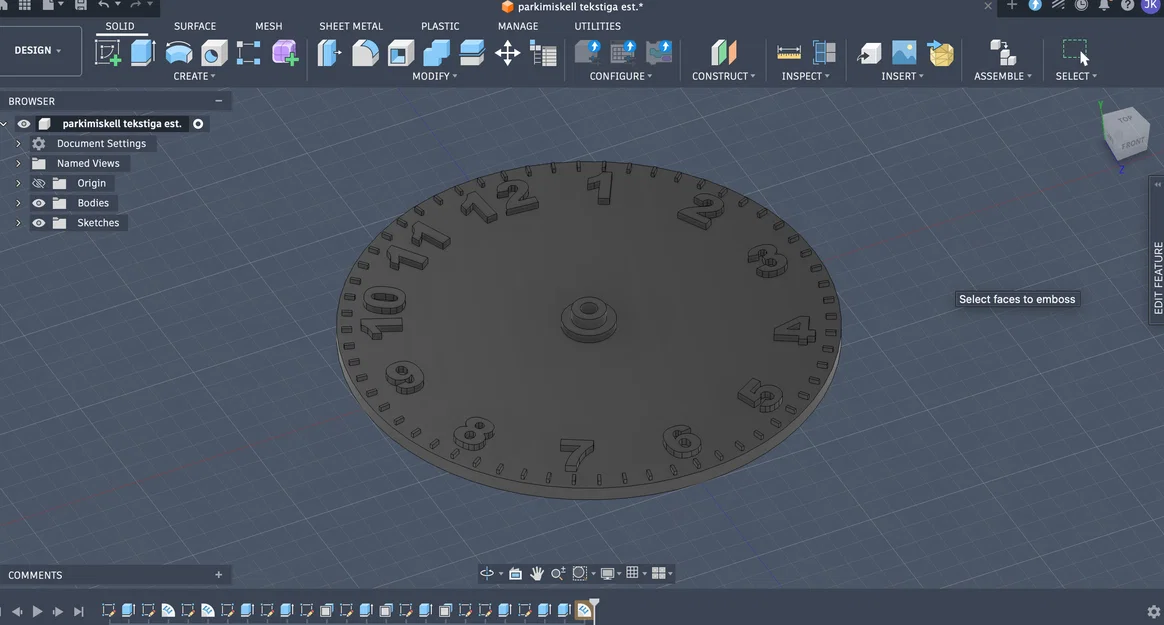Viewport: 1164px width, 625px height.
Task: Select the Revolve tool icon
Action: point(179,53)
